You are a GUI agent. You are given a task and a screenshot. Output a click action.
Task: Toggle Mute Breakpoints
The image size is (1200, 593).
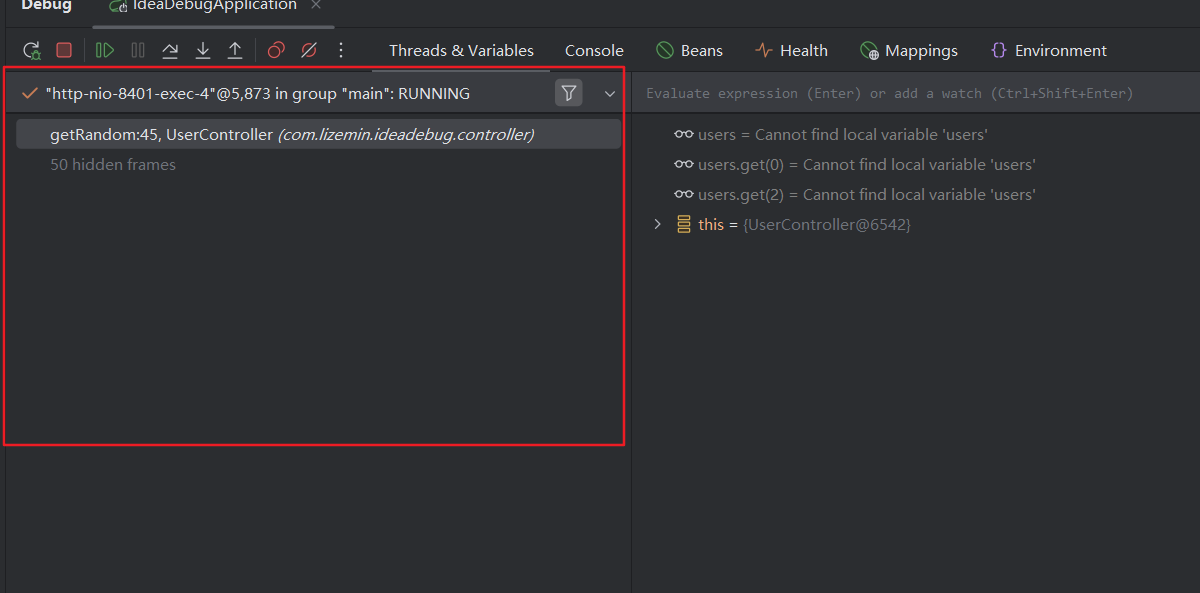point(309,50)
